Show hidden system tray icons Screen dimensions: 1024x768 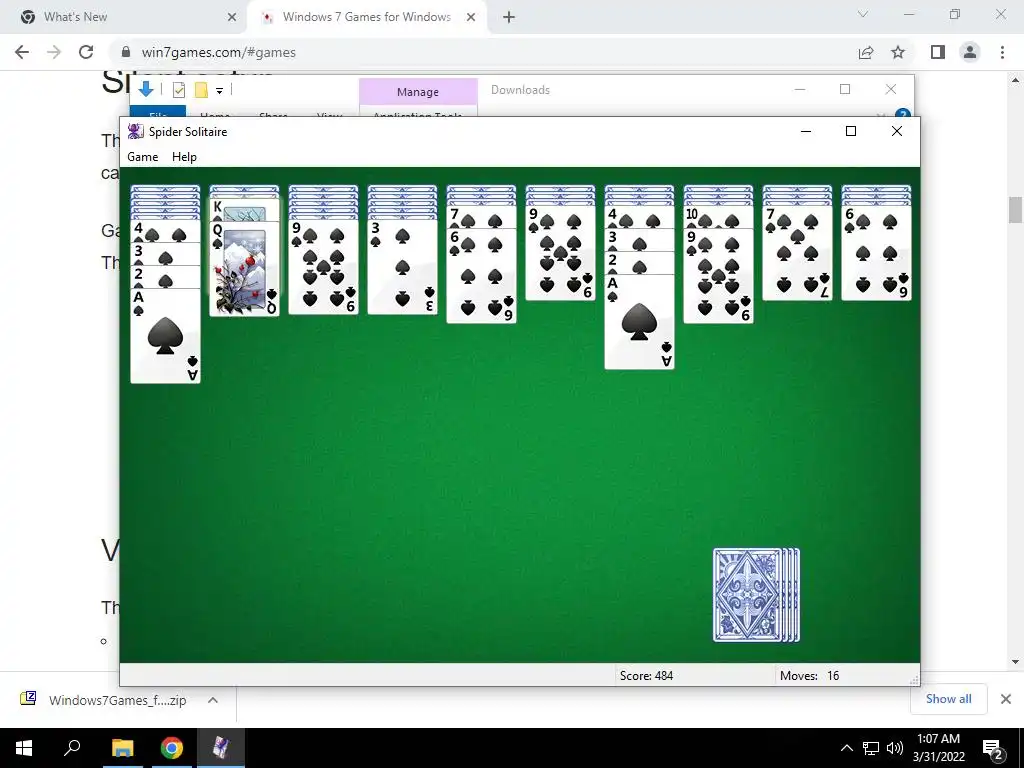(x=847, y=748)
